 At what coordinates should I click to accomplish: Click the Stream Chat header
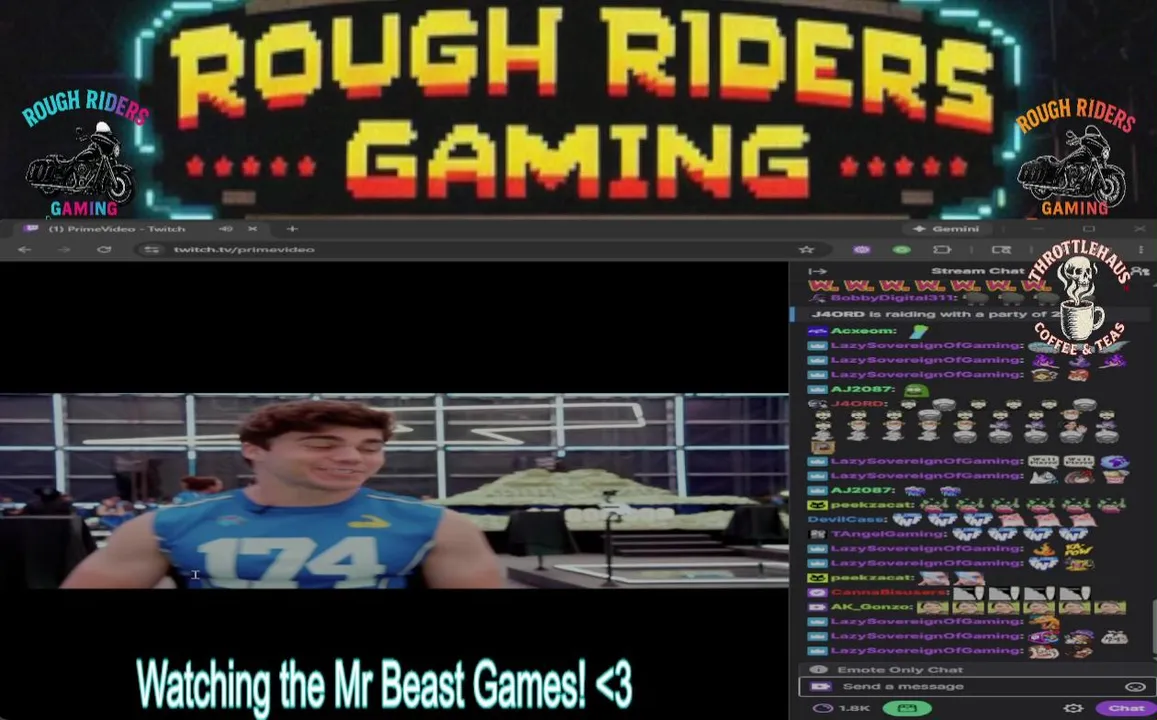(977, 271)
